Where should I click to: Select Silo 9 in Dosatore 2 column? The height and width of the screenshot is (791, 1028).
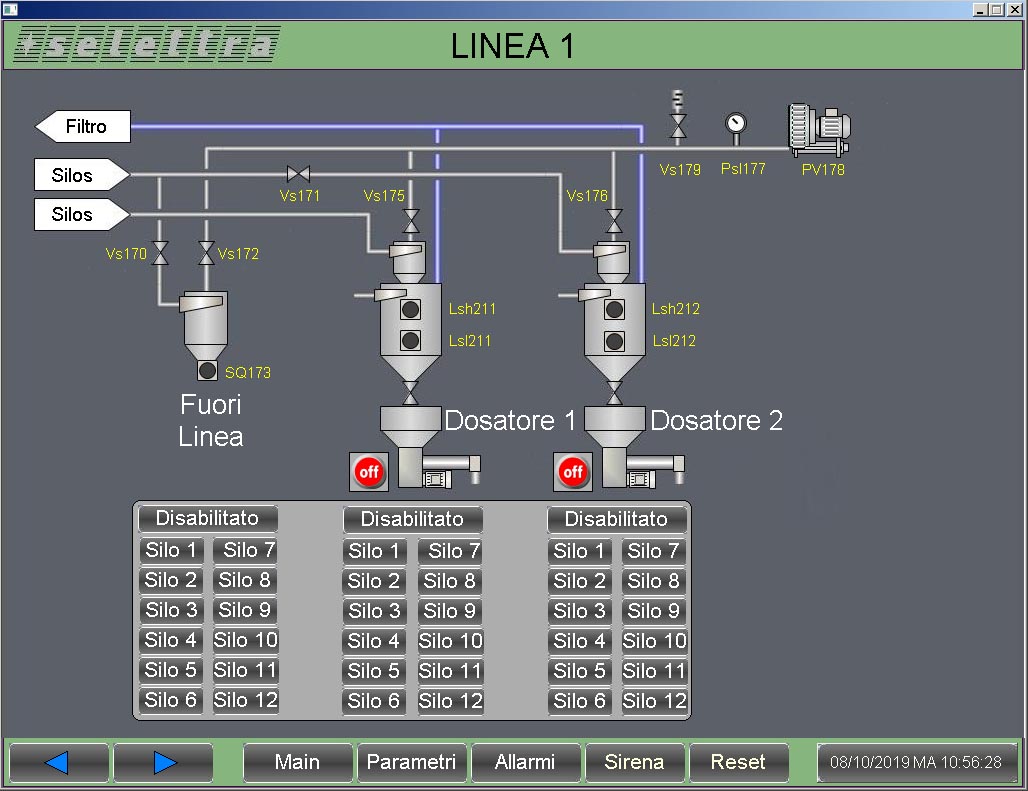654,611
